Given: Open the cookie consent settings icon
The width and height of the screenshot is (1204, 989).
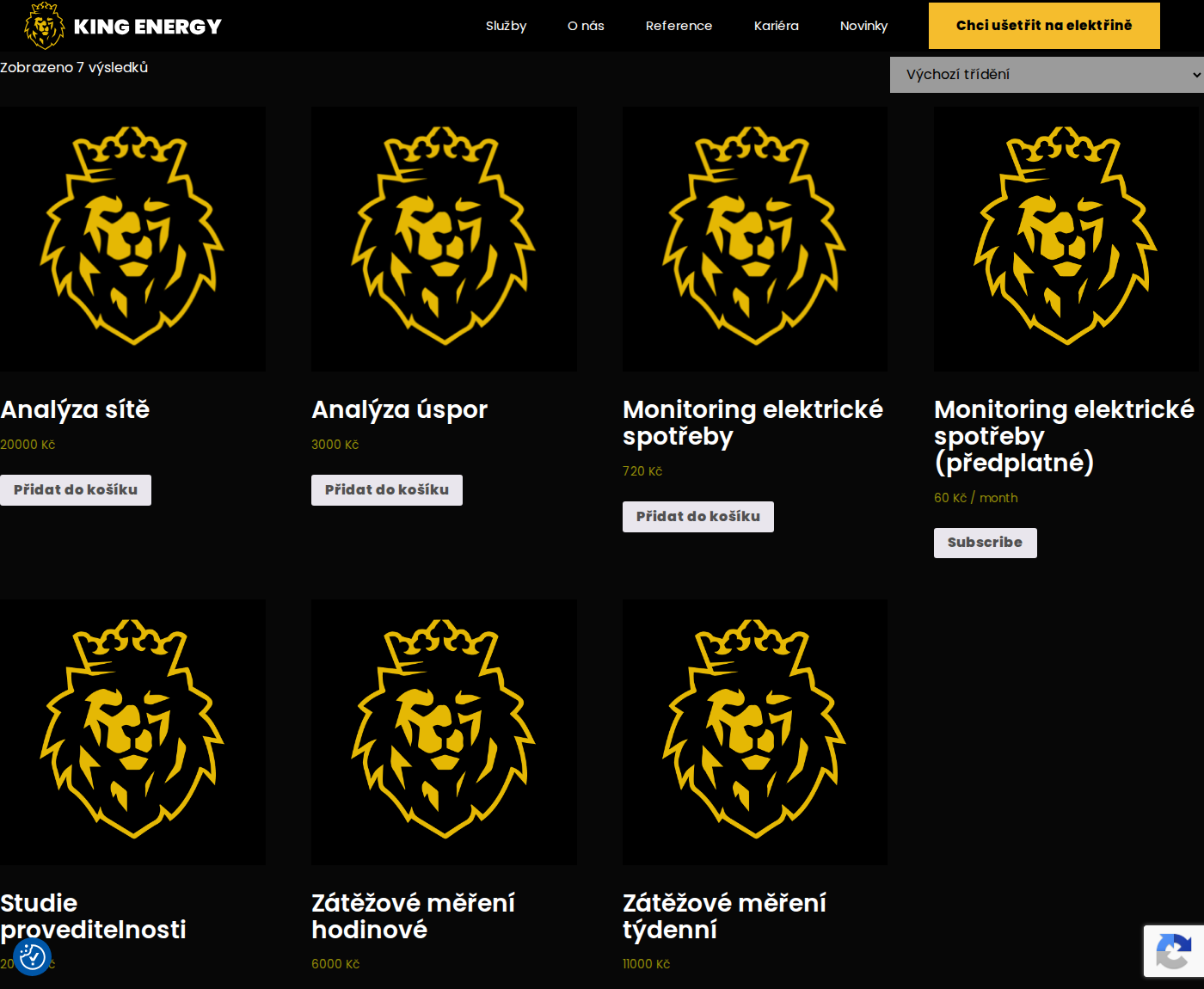Looking at the screenshot, I should coord(33,956).
